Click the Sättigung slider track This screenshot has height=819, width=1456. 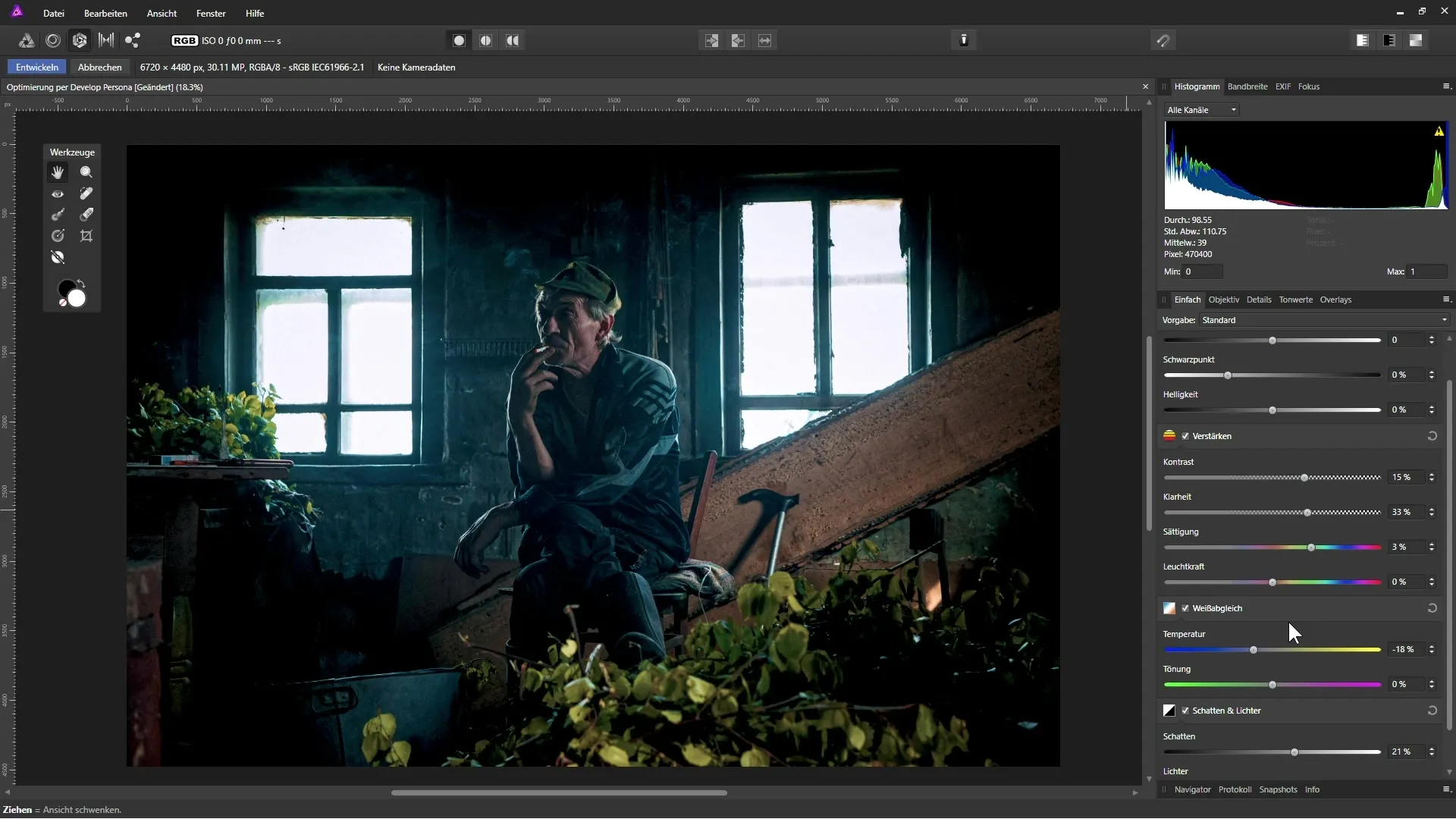[x=1272, y=547]
